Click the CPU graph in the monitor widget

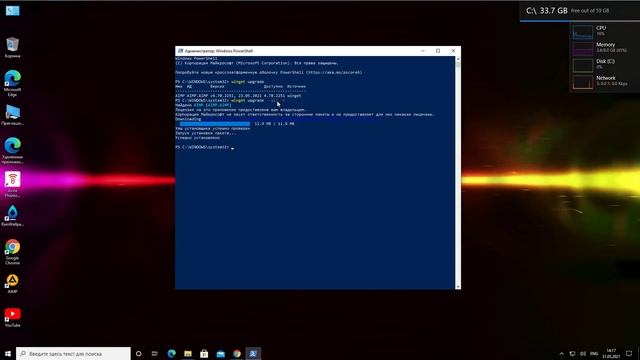pos(582,32)
